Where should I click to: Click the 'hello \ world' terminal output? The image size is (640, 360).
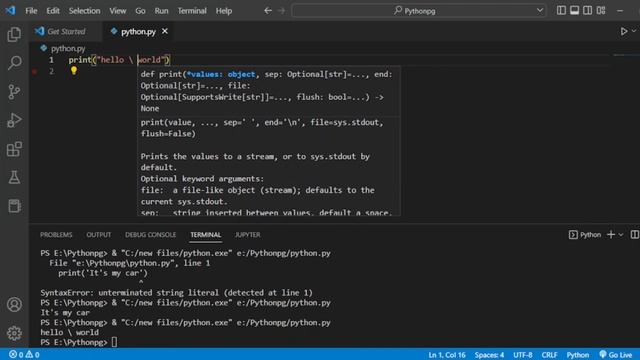(x=69, y=332)
